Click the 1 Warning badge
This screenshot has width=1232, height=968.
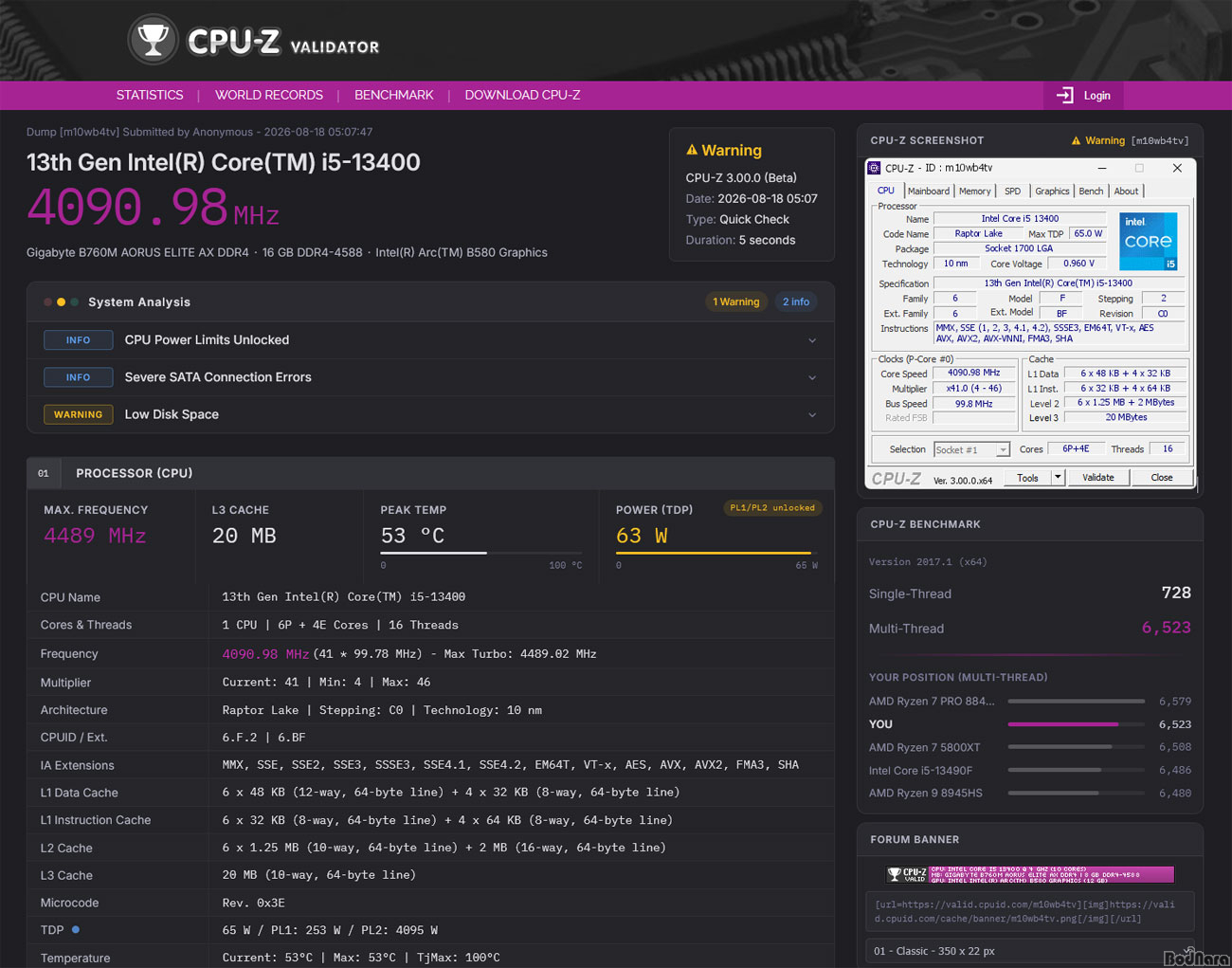736,301
